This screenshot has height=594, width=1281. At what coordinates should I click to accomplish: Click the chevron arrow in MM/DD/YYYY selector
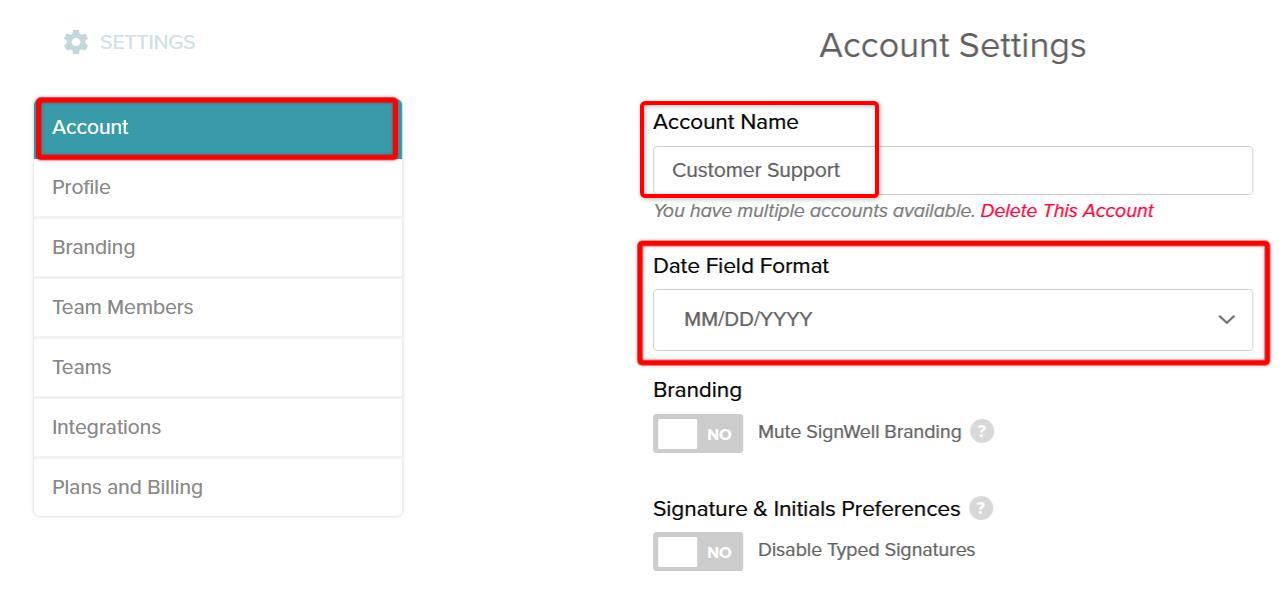tap(1226, 320)
